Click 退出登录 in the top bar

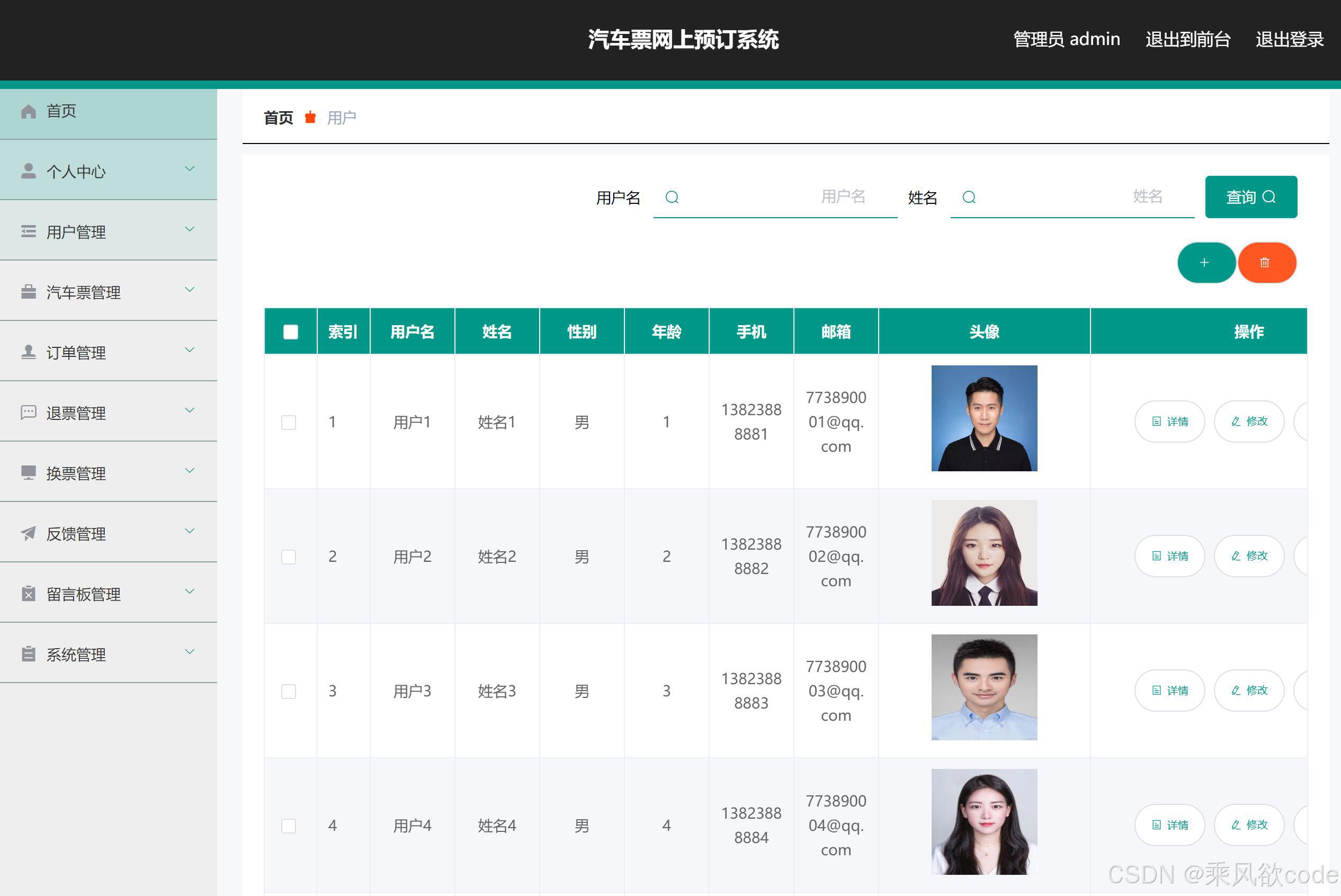(x=1289, y=39)
